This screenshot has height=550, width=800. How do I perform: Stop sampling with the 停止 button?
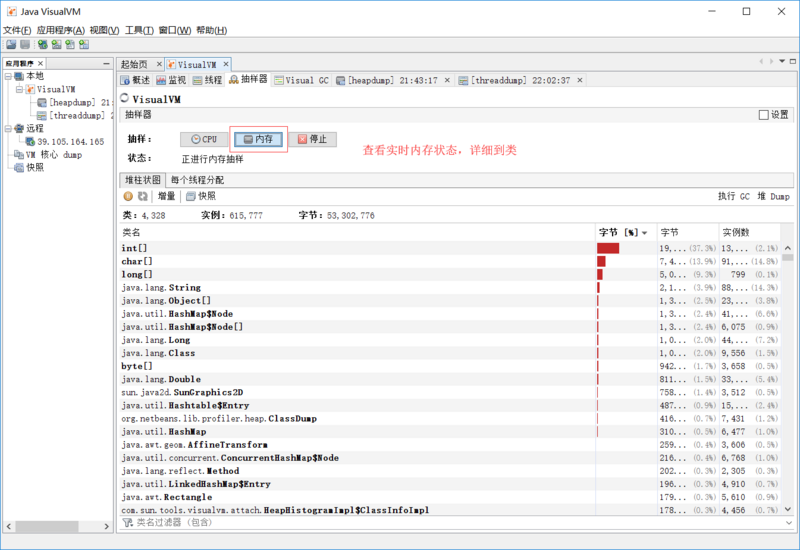312,139
